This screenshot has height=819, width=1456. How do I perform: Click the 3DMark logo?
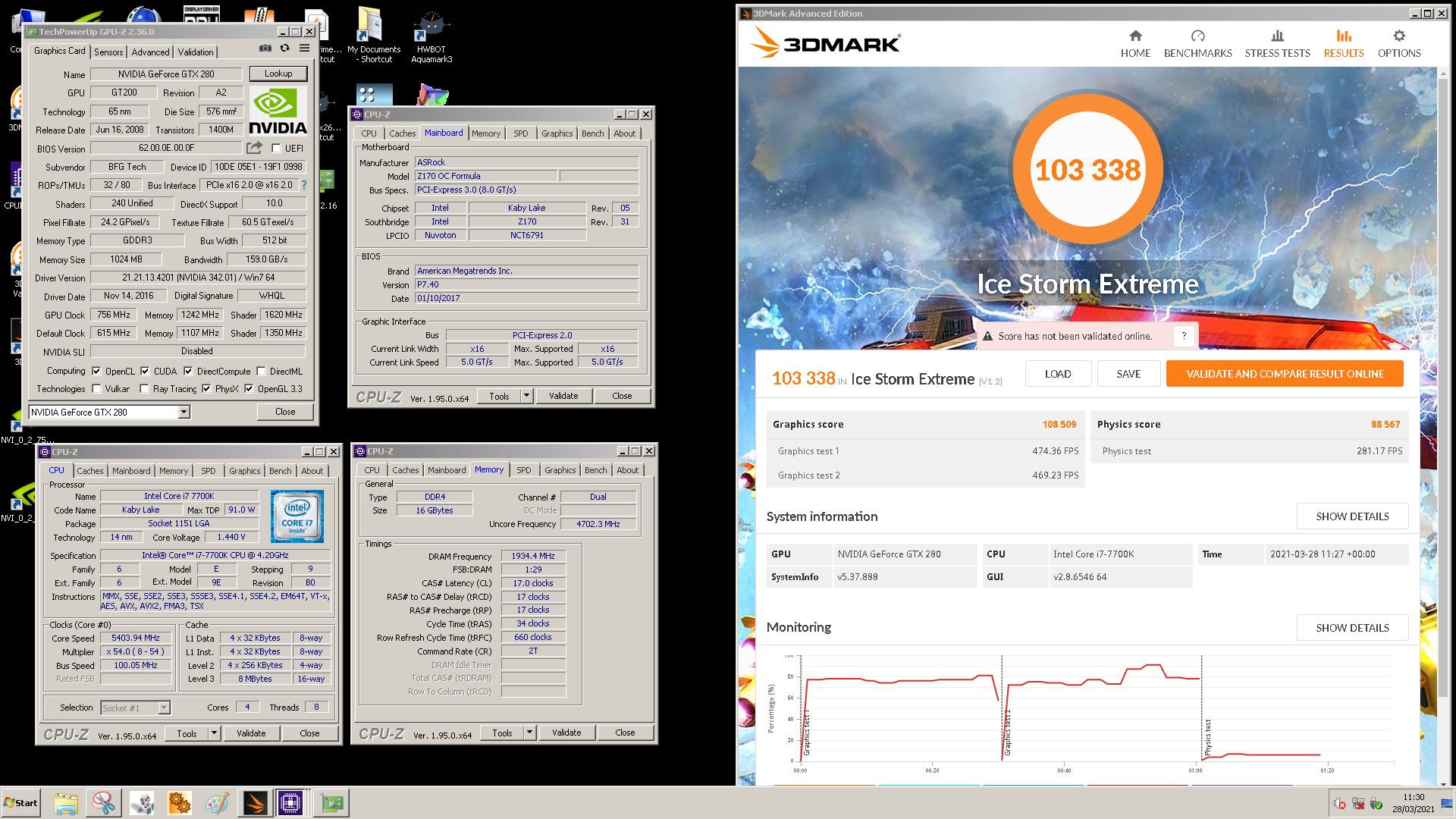tap(826, 42)
